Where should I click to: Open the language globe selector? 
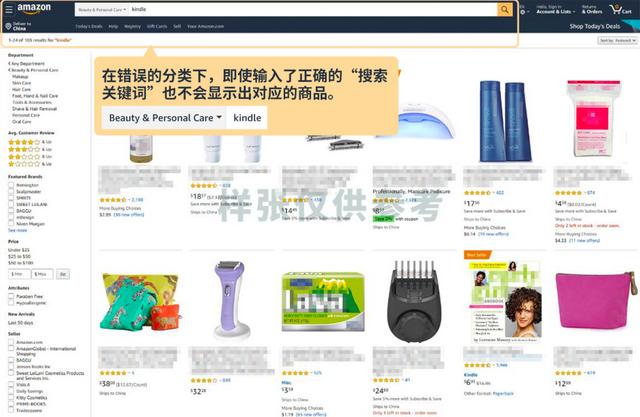pos(524,11)
